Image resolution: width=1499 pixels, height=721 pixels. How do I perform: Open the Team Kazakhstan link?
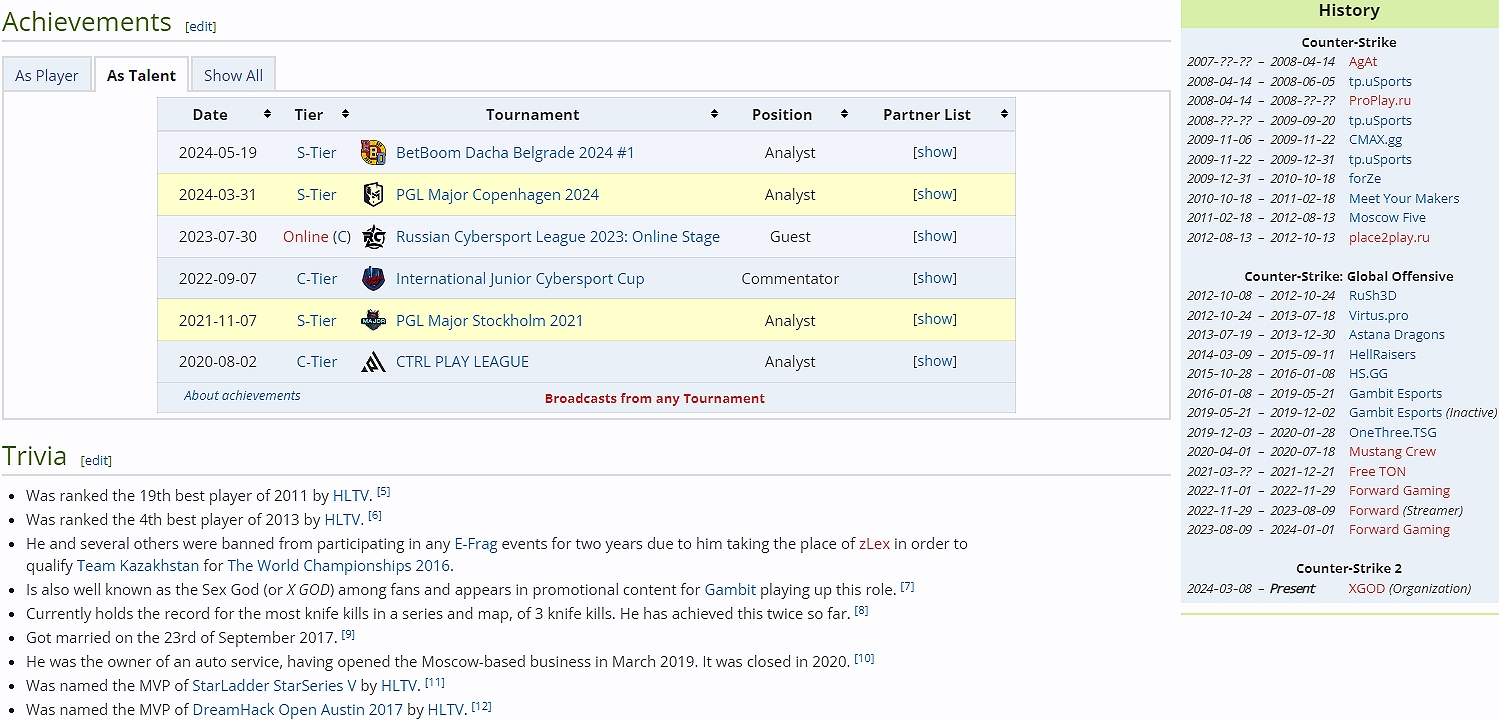tap(138, 566)
